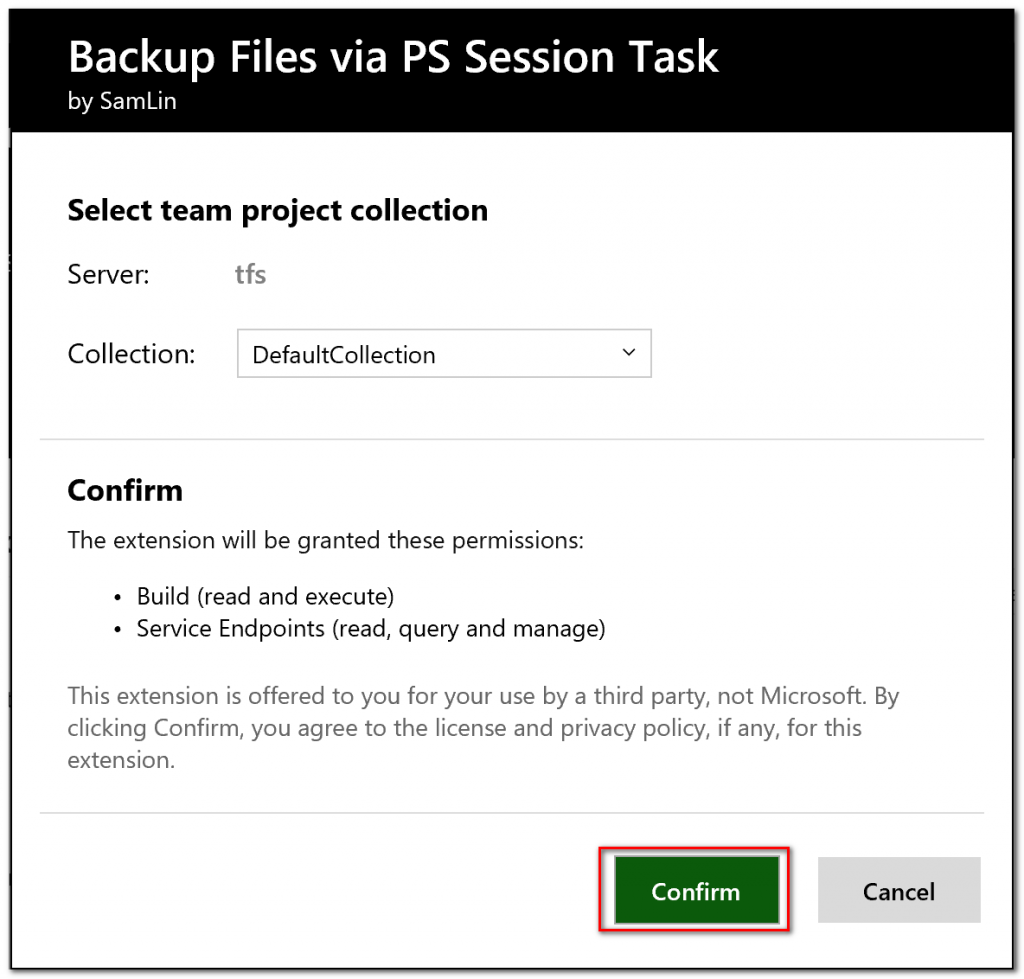Select the Build (read and execute) permission
This screenshot has width=1024, height=979.
point(265,597)
